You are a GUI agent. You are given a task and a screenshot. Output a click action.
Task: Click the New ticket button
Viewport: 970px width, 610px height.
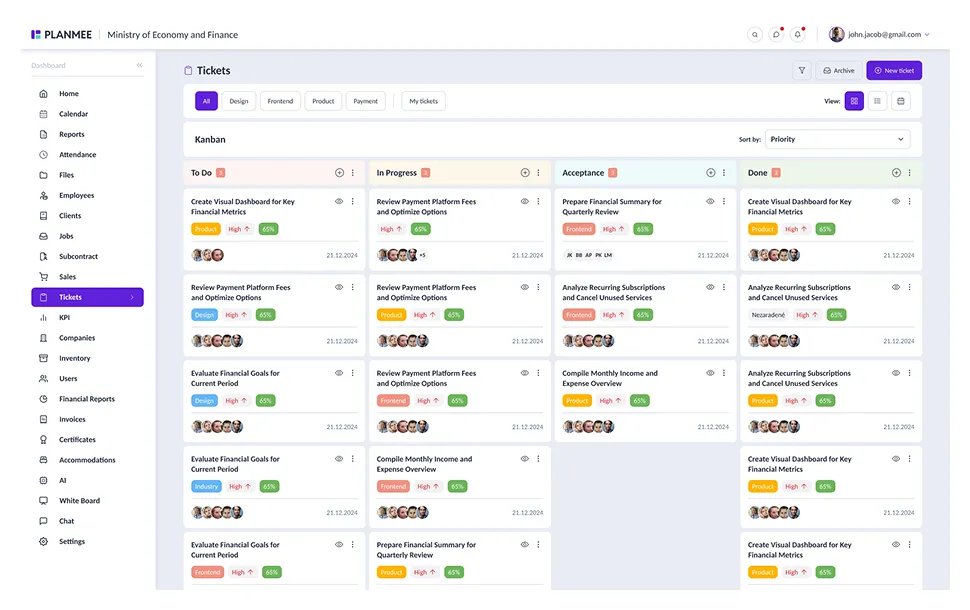click(x=894, y=71)
